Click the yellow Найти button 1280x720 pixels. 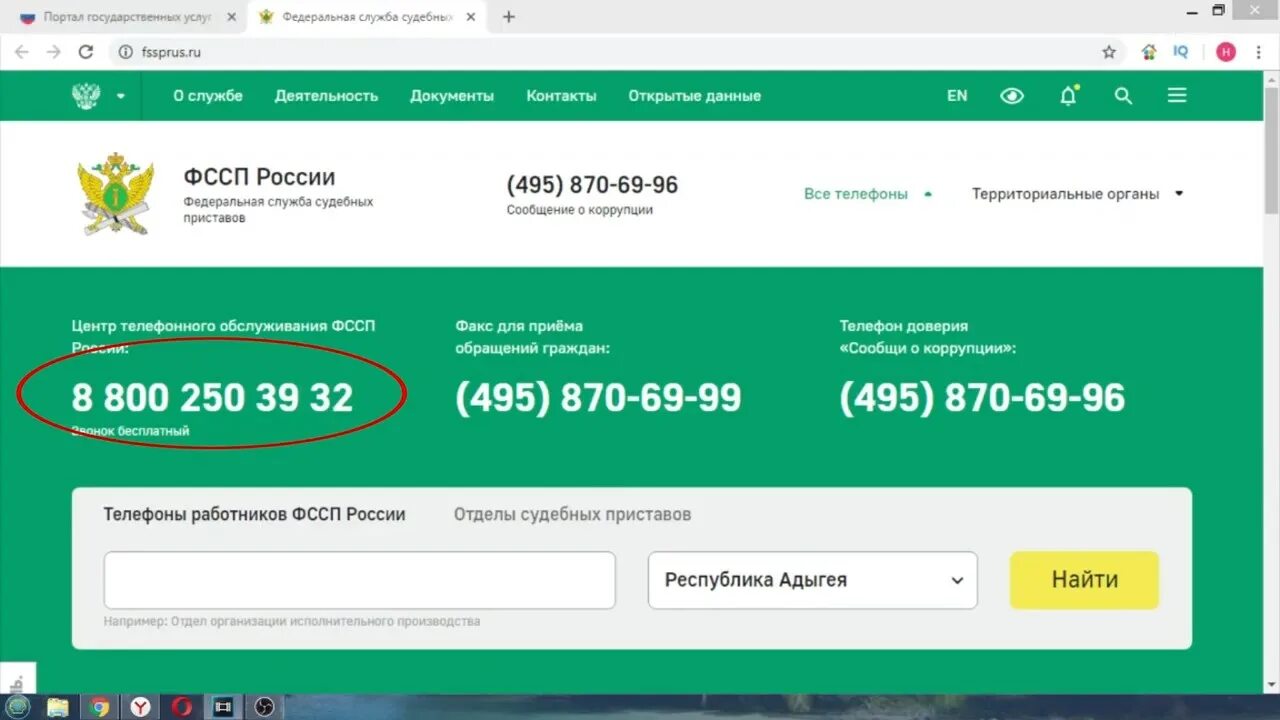tap(1084, 580)
